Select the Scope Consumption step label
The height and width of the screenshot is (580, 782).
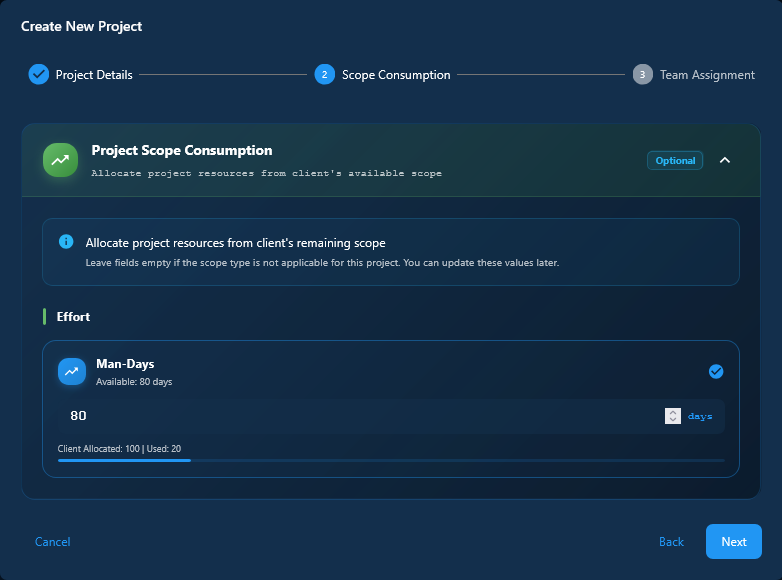396,75
